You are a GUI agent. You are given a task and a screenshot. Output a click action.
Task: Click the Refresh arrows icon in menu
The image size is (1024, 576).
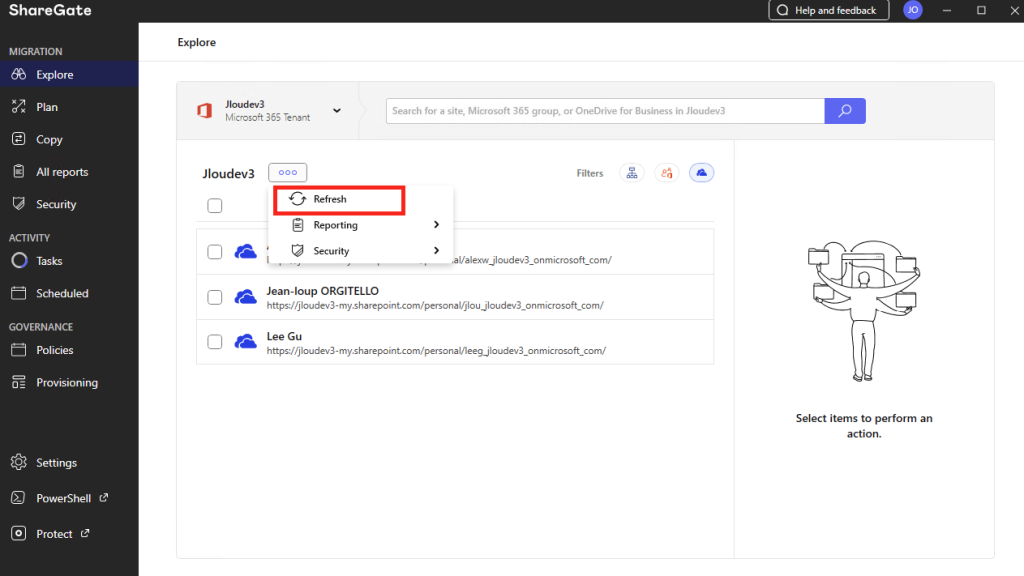[298, 199]
